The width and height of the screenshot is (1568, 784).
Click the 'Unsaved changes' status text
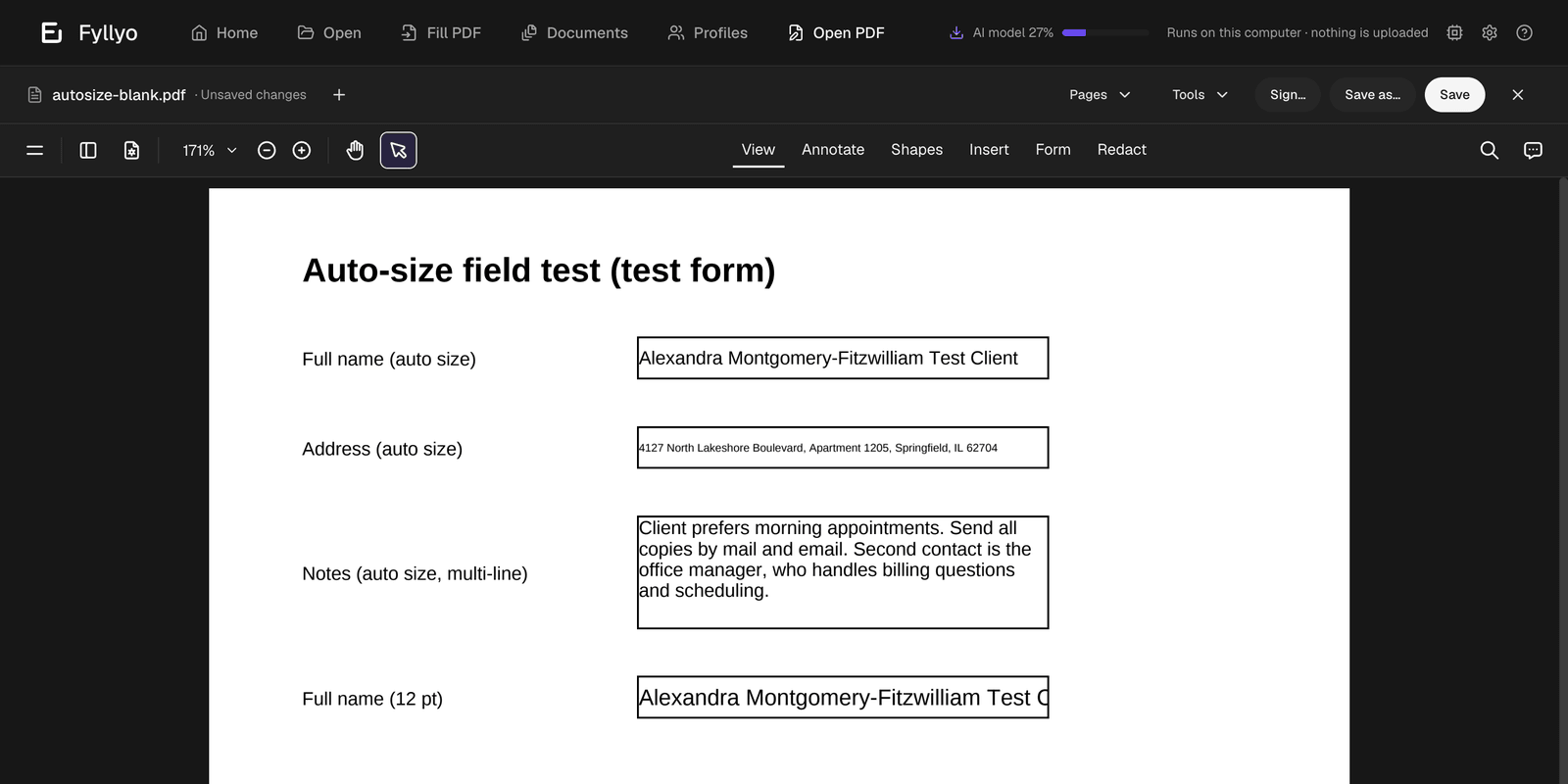[x=253, y=95]
